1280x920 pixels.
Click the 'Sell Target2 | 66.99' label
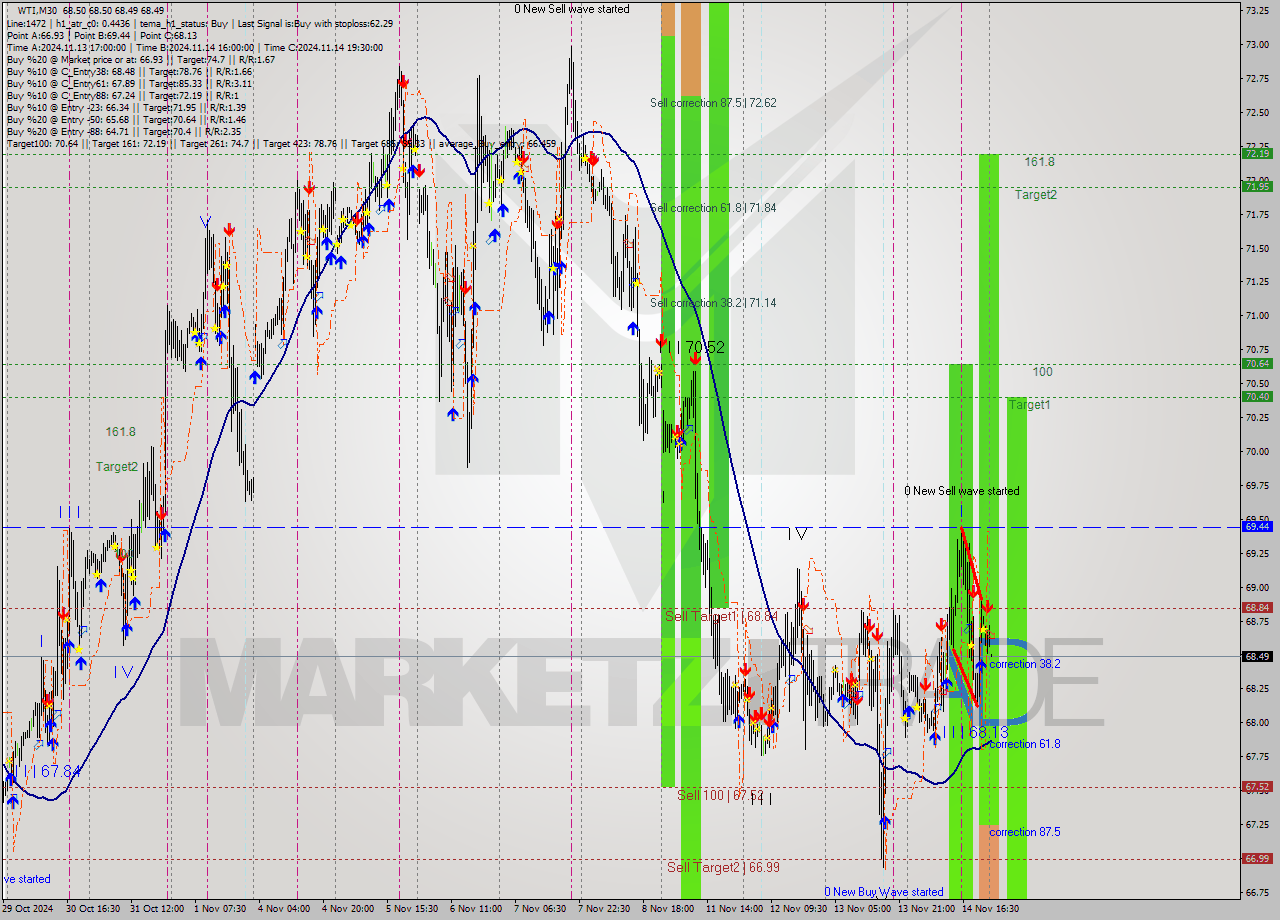pos(723,867)
